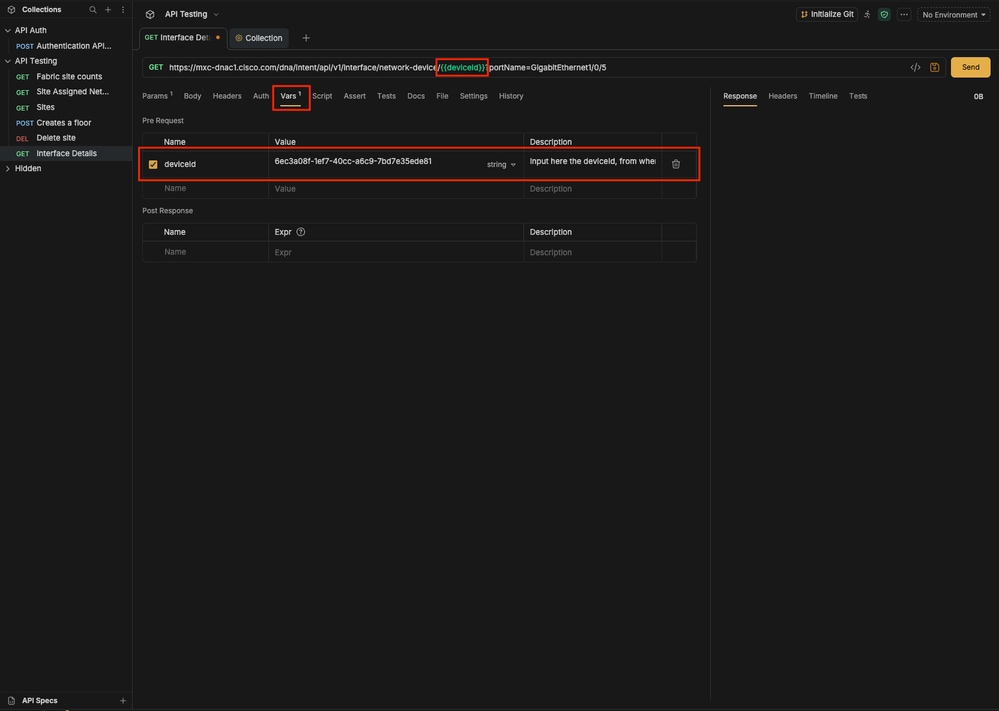Click the collection box icon beside API Testing title
The image size is (999, 711).
coord(150,14)
